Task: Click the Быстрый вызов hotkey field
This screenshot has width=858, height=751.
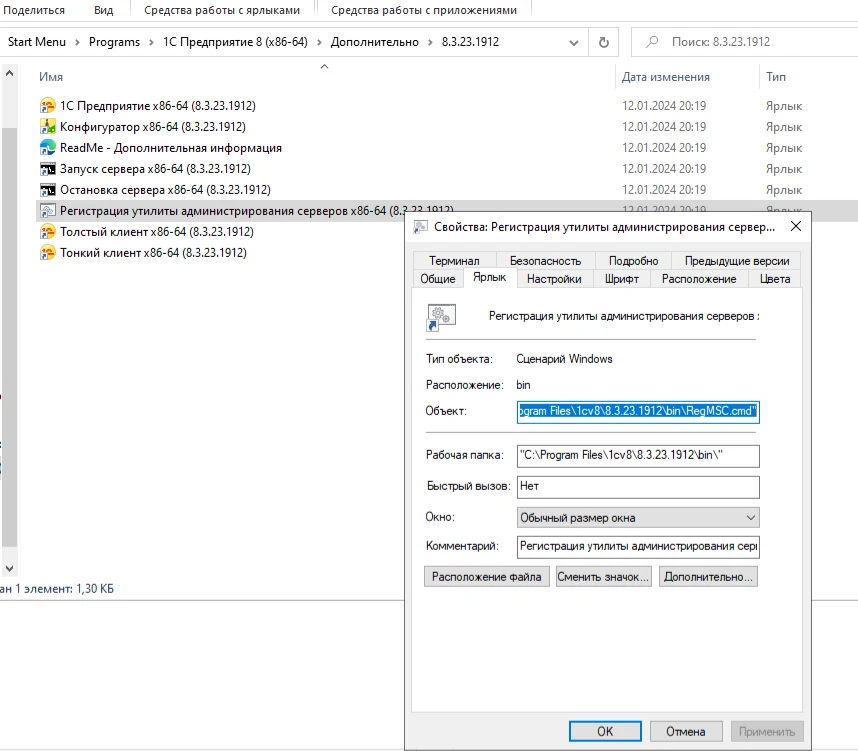Action: tap(638, 487)
